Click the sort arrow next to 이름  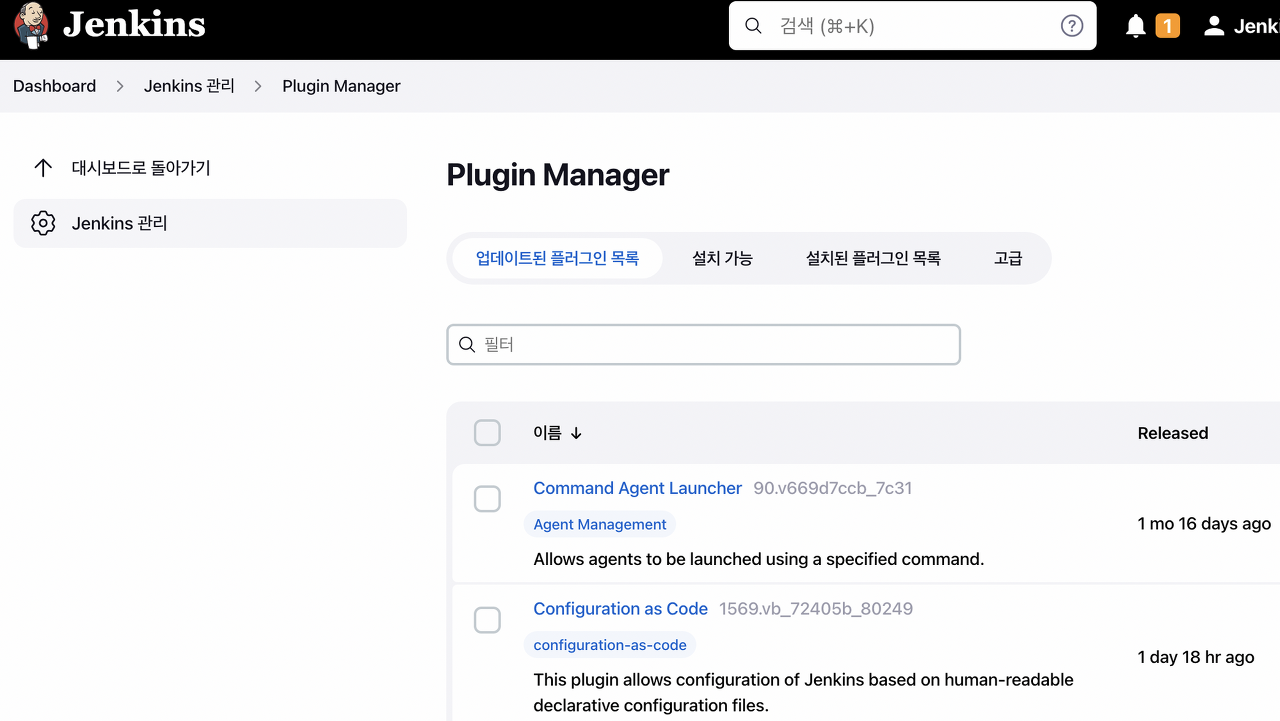576,434
